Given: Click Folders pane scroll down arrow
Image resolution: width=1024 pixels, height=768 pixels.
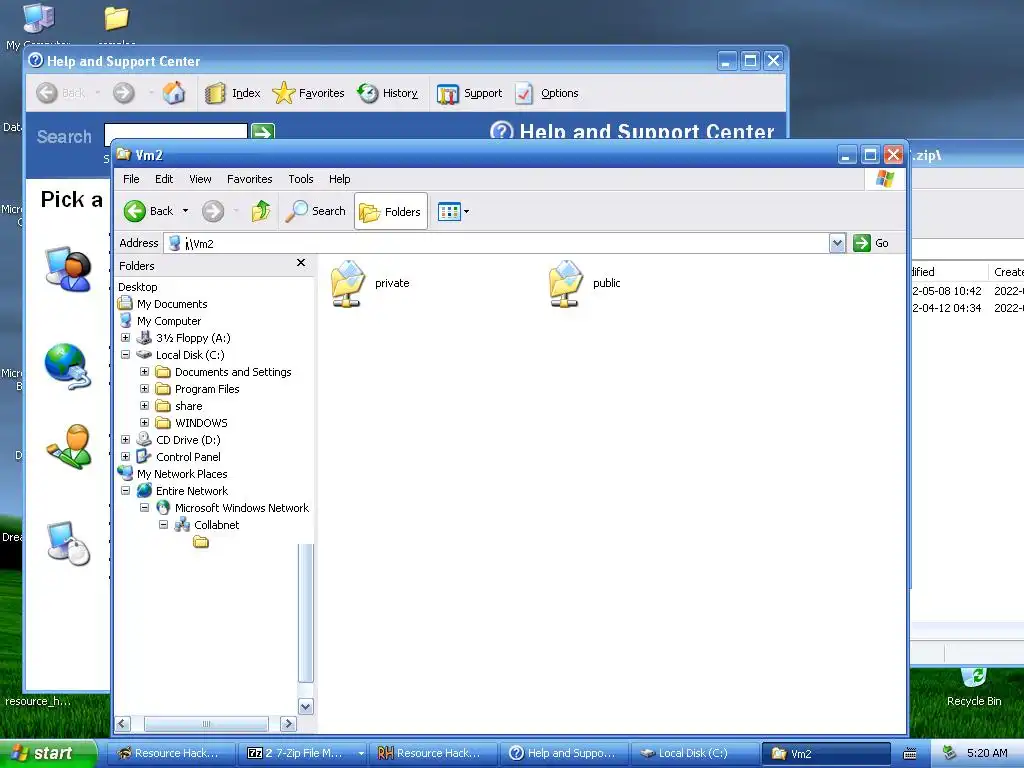Looking at the screenshot, I should (306, 707).
